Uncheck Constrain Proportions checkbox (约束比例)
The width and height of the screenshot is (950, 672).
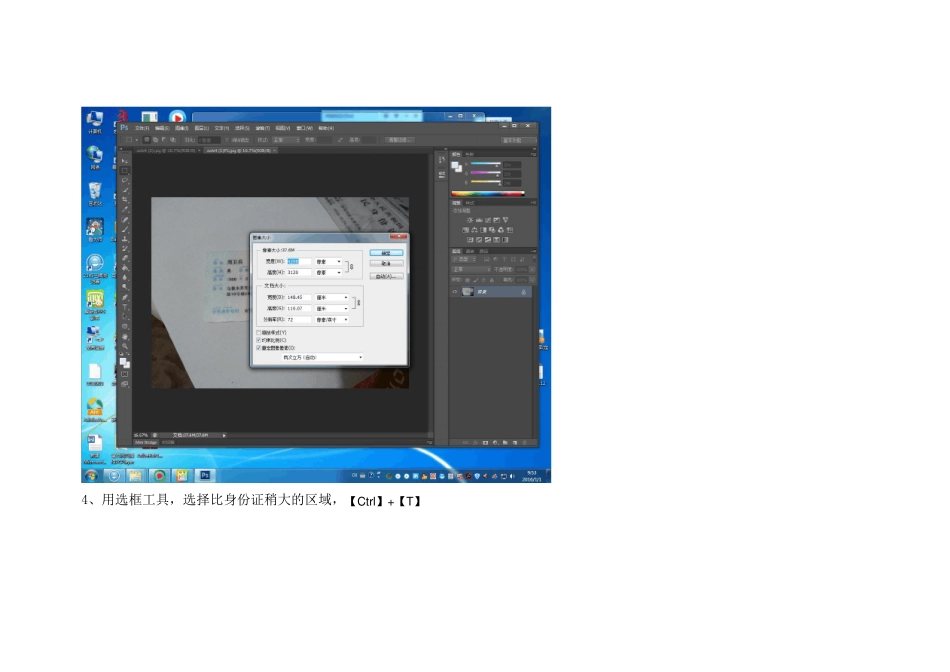point(259,341)
